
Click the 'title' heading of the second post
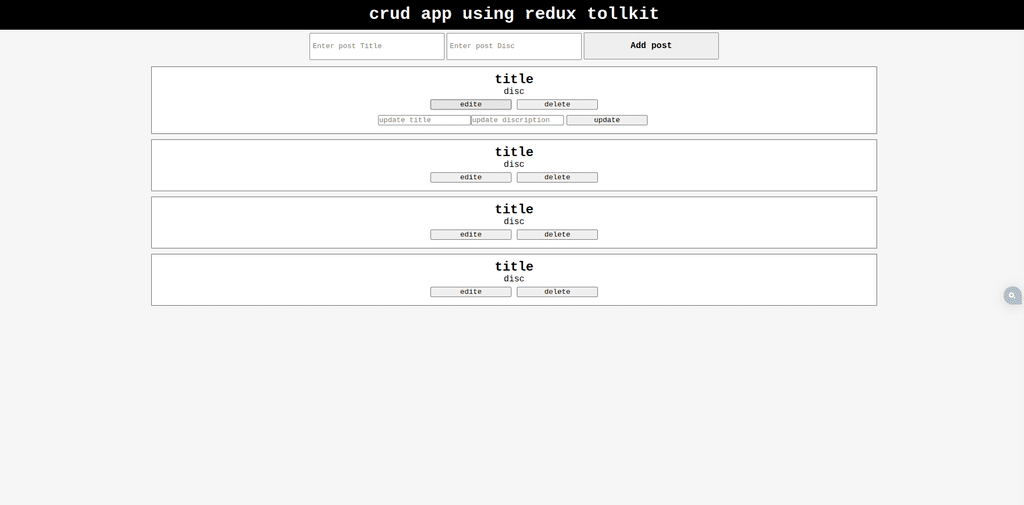tap(514, 152)
